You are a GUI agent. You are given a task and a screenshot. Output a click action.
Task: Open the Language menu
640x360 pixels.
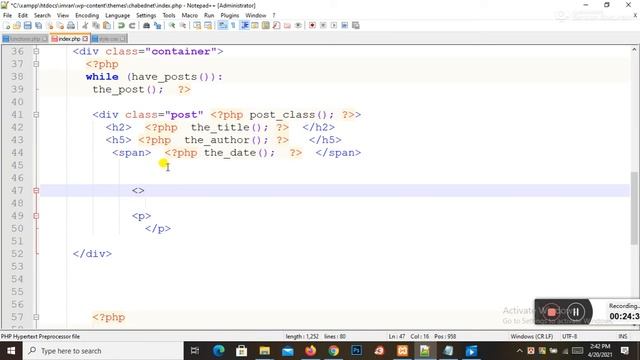118,16
